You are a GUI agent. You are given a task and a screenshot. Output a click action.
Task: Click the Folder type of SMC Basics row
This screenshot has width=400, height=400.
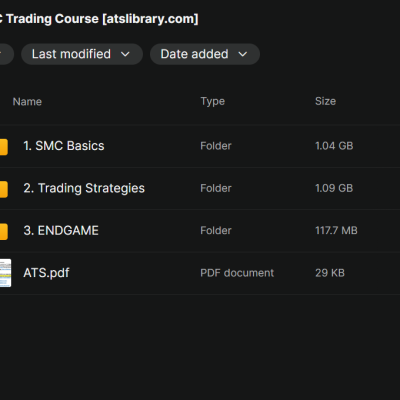(x=216, y=146)
